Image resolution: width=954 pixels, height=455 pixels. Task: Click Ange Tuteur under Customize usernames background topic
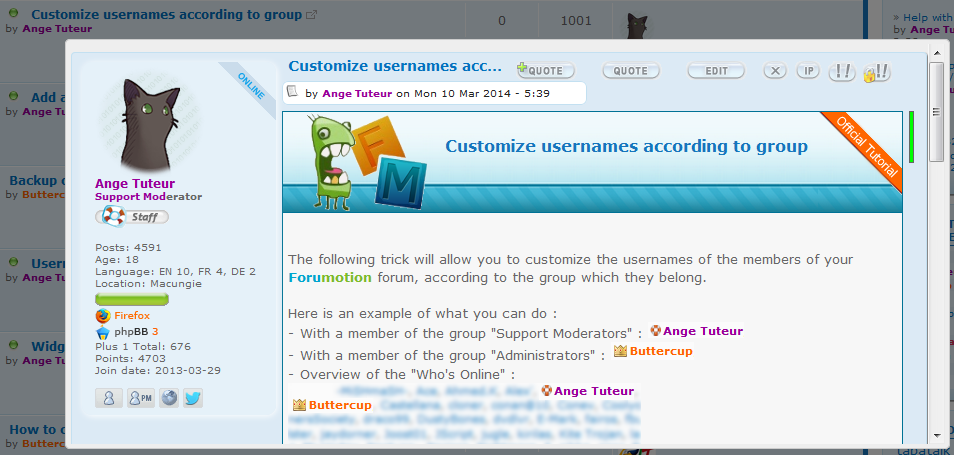[x=57, y=29]
